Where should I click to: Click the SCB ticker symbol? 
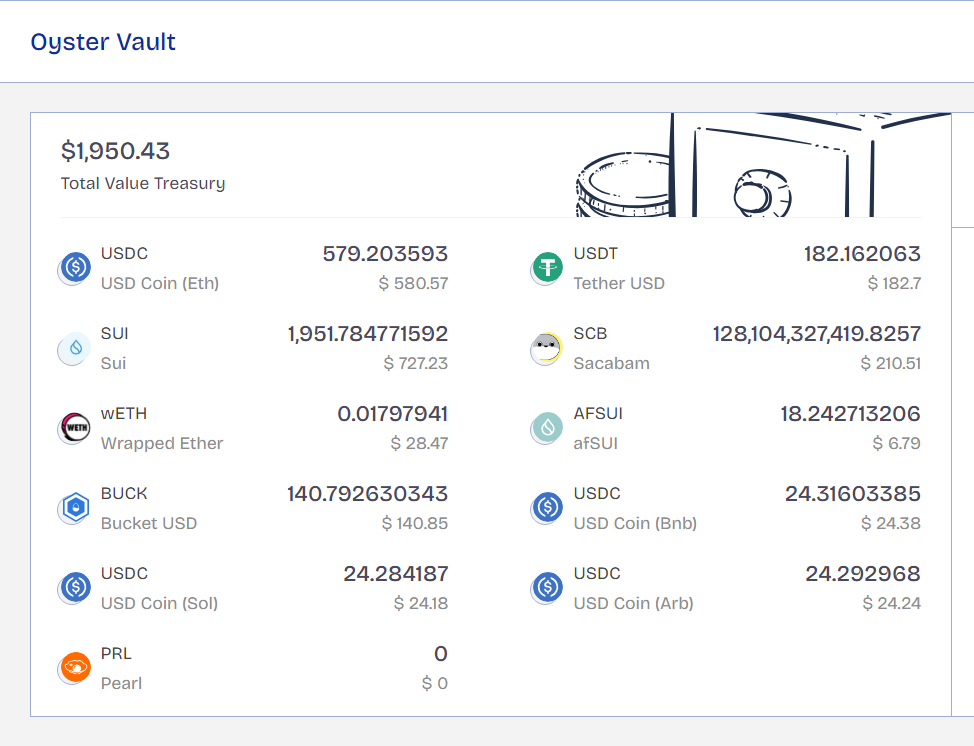point(590,334)
